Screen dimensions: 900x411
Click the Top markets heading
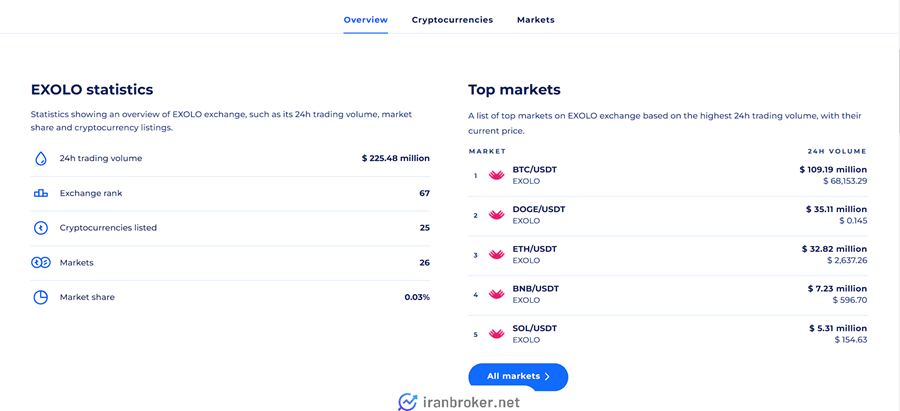tap(514, 90)
